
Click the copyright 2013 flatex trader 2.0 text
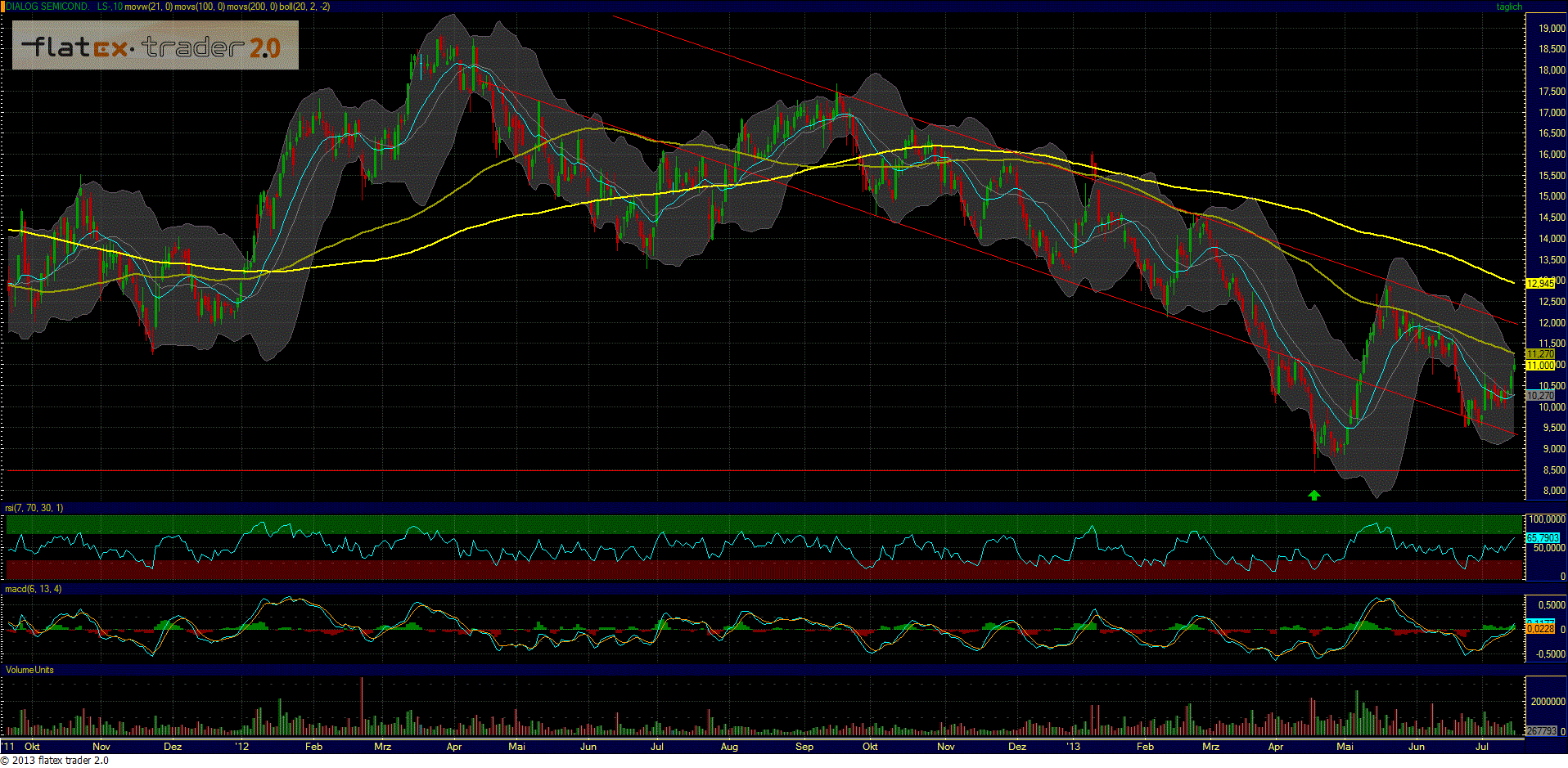tap(55, 761)
